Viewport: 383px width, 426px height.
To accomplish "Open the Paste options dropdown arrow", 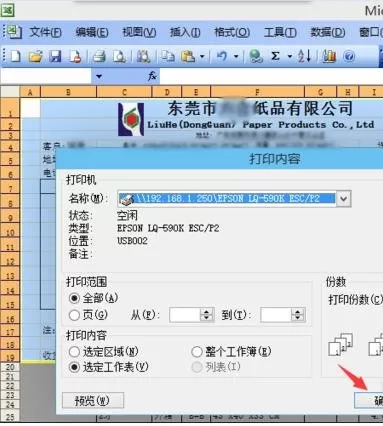I will click(202, 56).
